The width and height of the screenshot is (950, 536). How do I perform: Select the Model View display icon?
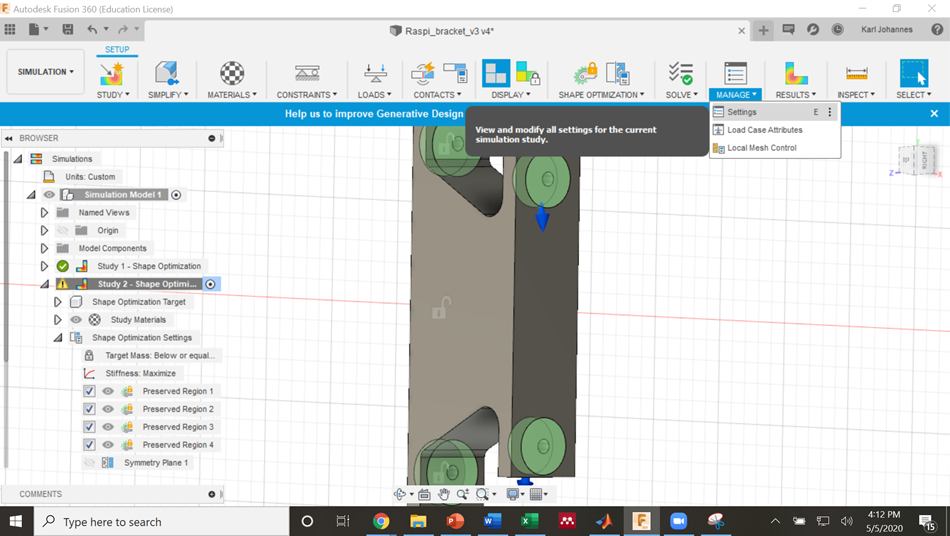pos(496,73)
